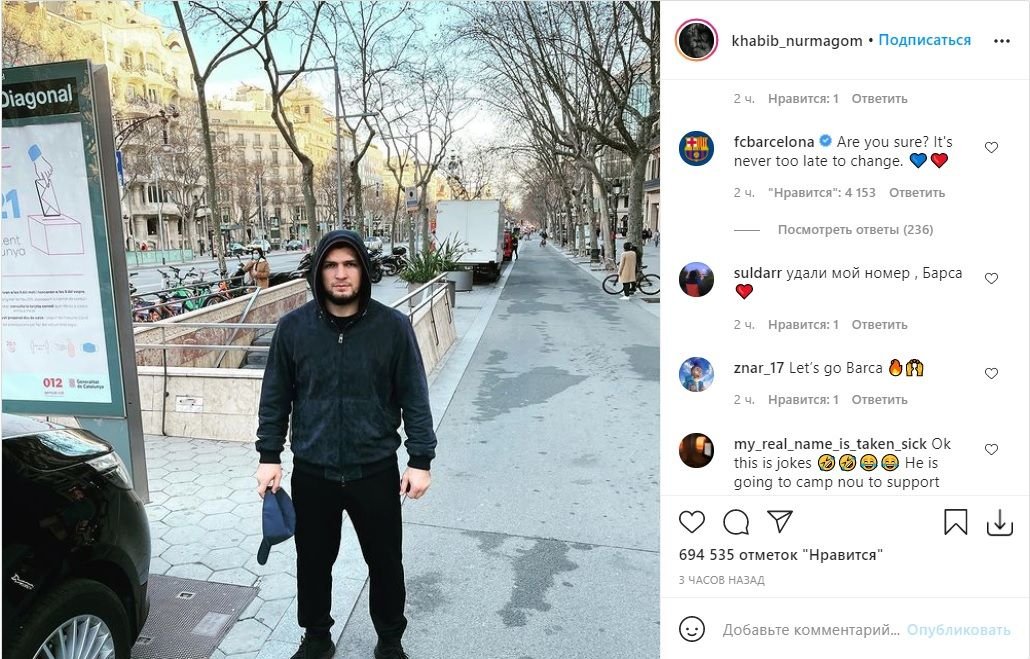1030x659 pixels.
Task: Expand replies "Посмотреть ответы (236)"
Action: [x=855, y=230]
